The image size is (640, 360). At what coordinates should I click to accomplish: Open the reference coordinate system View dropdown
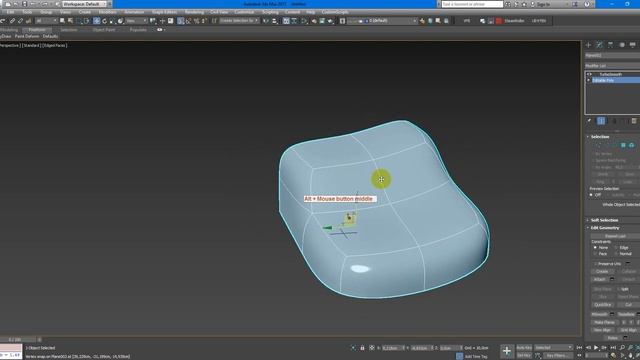(136, 21)
